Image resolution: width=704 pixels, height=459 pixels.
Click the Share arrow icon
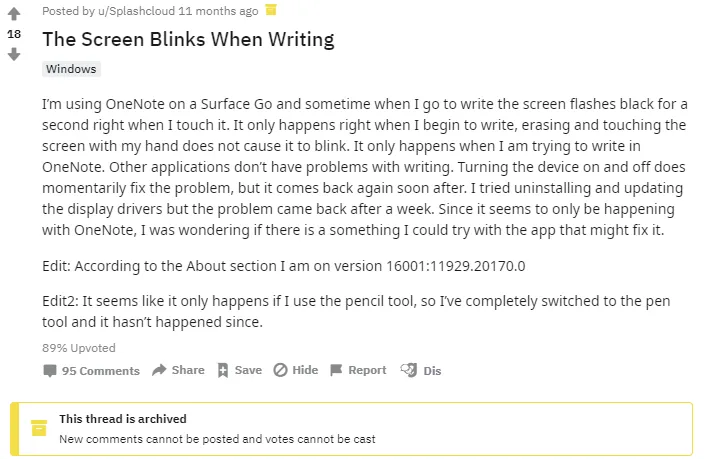tap(159, 370)
